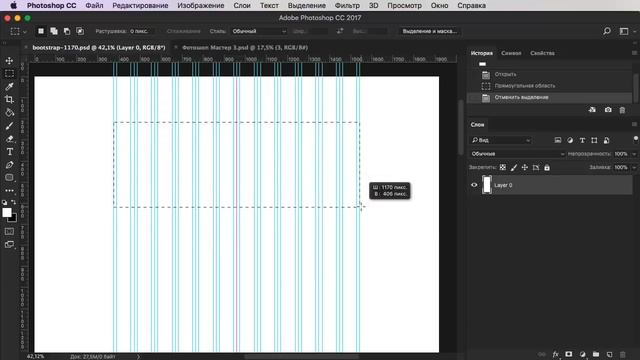Choose Intersect with selection mode
Viewport: 640px width, 360px height.
coord(80,31)
